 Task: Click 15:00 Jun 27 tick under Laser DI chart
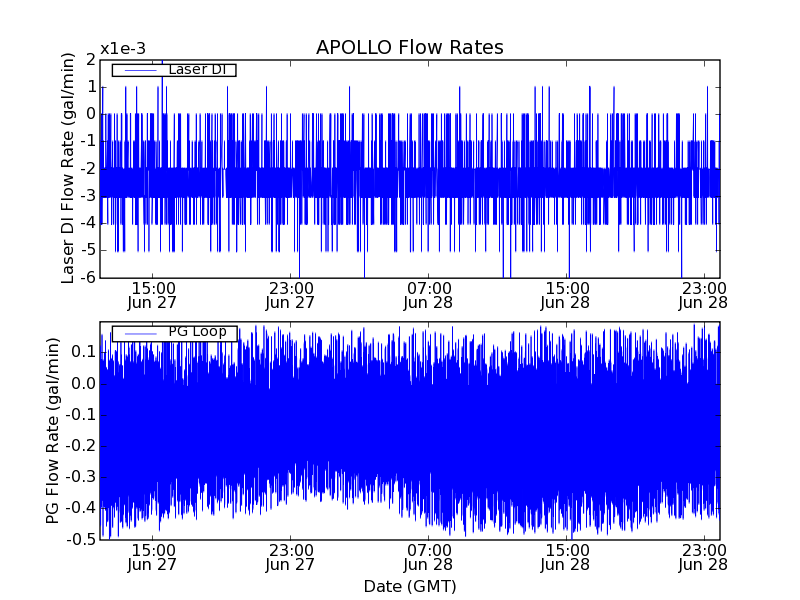[152, 295]
